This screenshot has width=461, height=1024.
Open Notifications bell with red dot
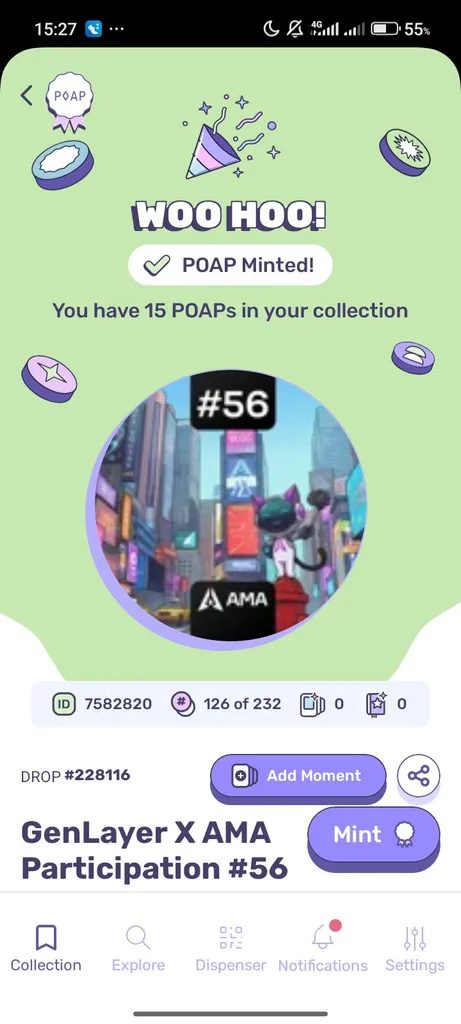click(x=323, y=946)
